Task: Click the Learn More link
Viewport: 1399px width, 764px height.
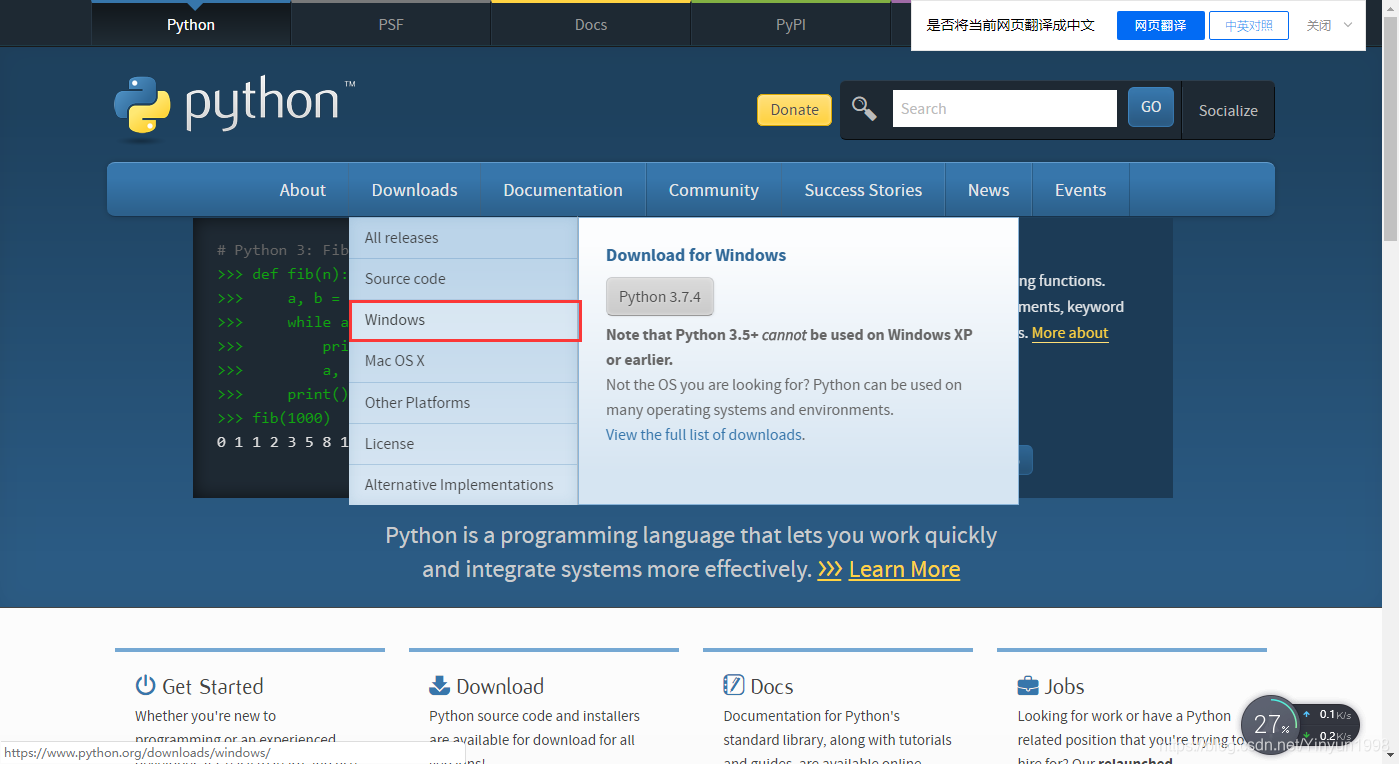Action: [x=904, y=569]
